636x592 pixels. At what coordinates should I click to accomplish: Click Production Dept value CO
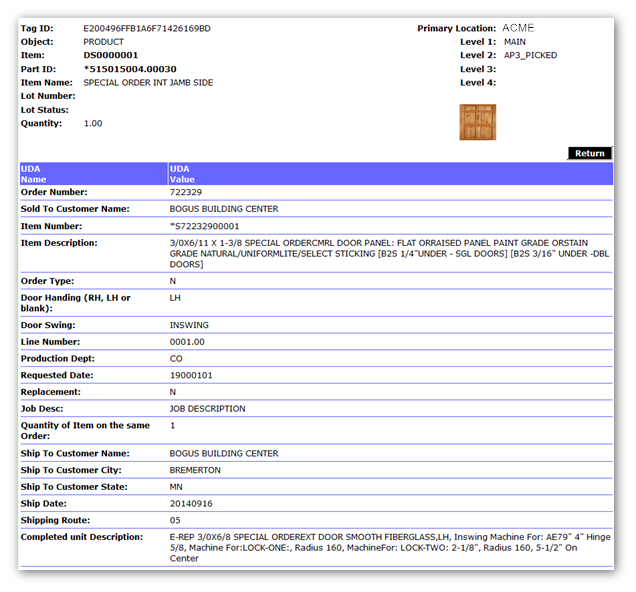pos(176,358)
